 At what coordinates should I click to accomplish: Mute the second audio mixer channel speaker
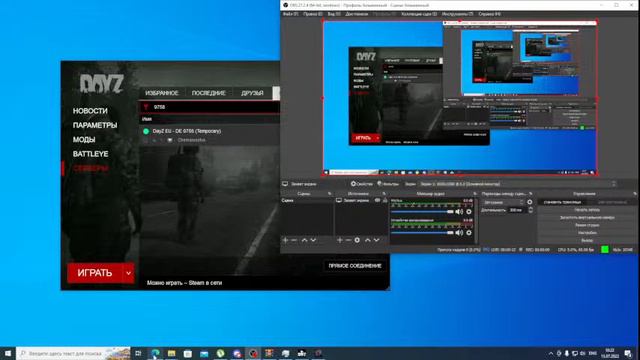click(x=459, y=233)
